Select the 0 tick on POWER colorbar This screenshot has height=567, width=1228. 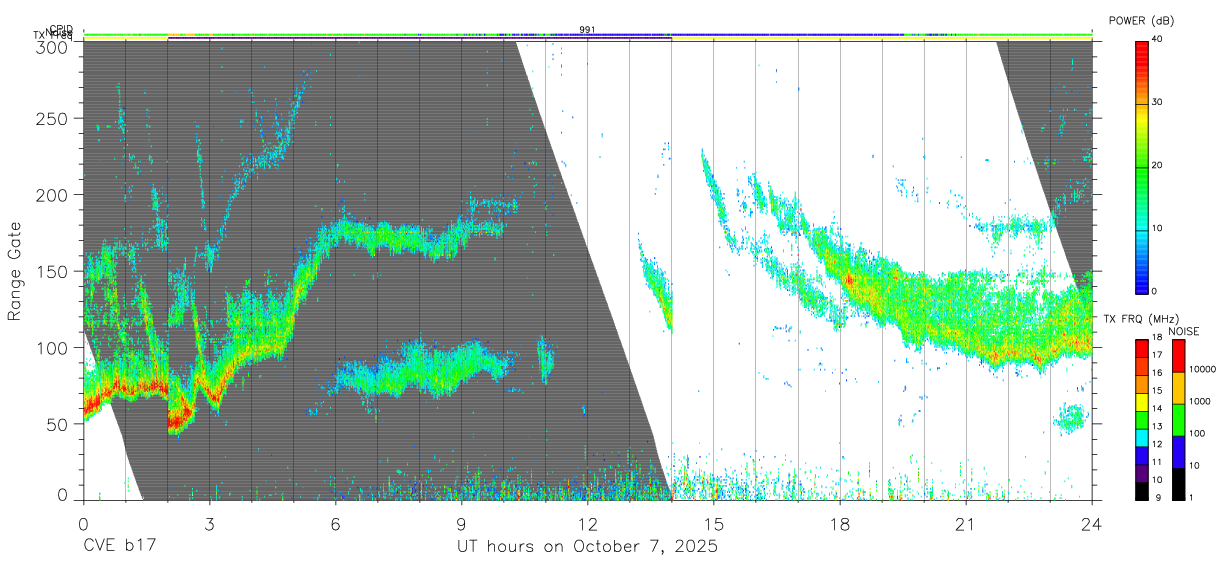click(1155, 291)
